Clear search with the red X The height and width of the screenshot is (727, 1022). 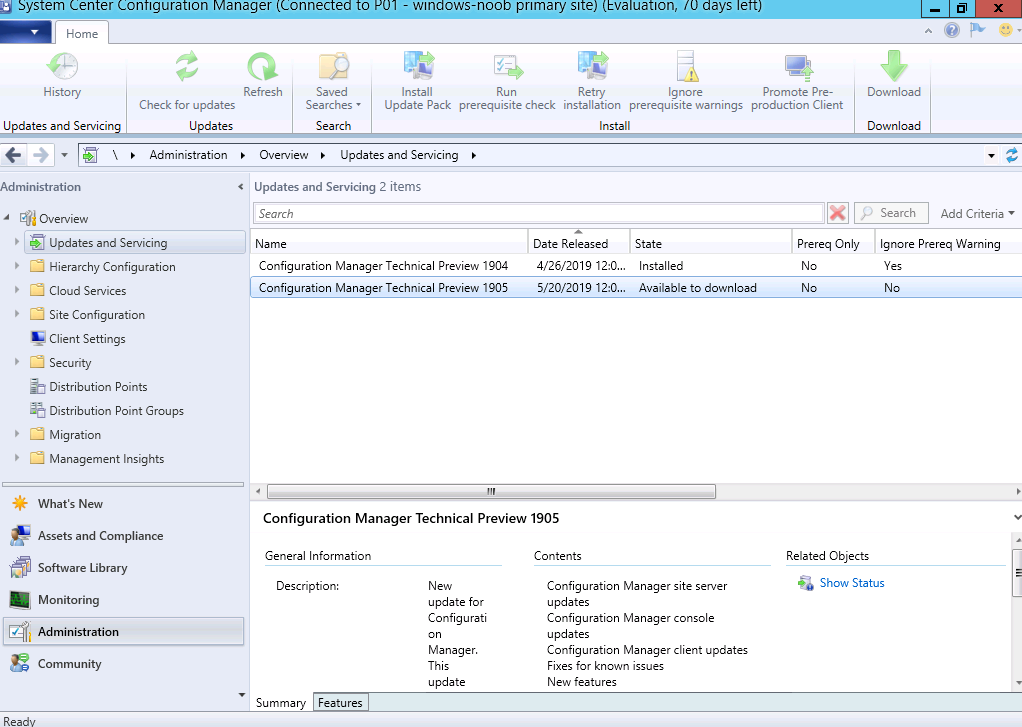click(838, 213)
